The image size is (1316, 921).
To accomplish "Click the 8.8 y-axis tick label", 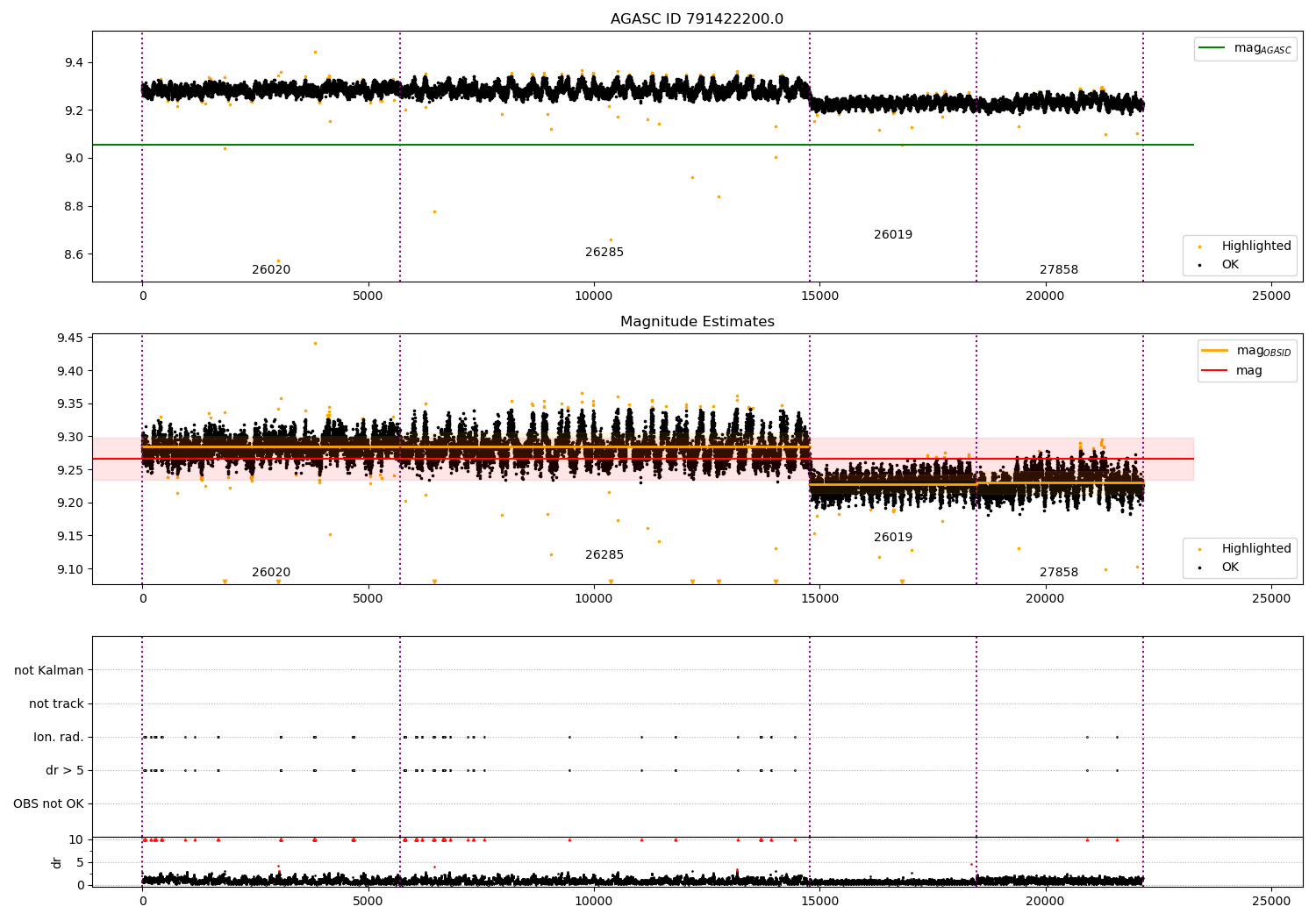I will point(74,206).
